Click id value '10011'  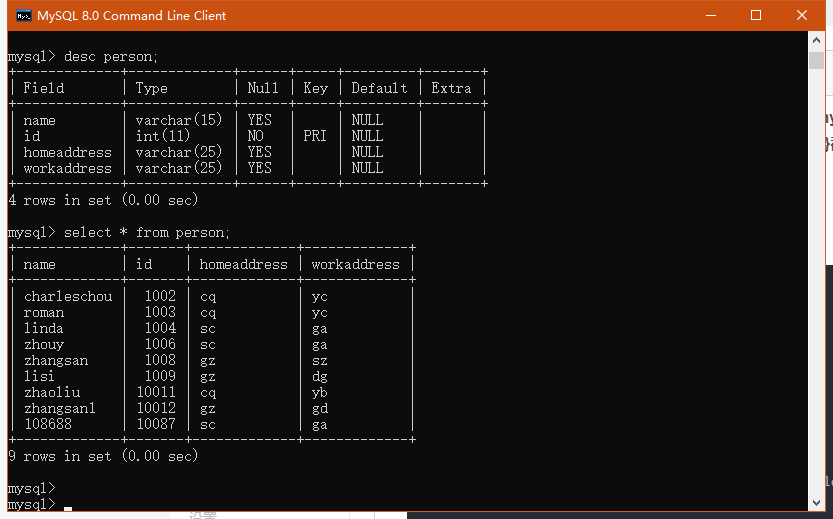click(x=156, y=392)
